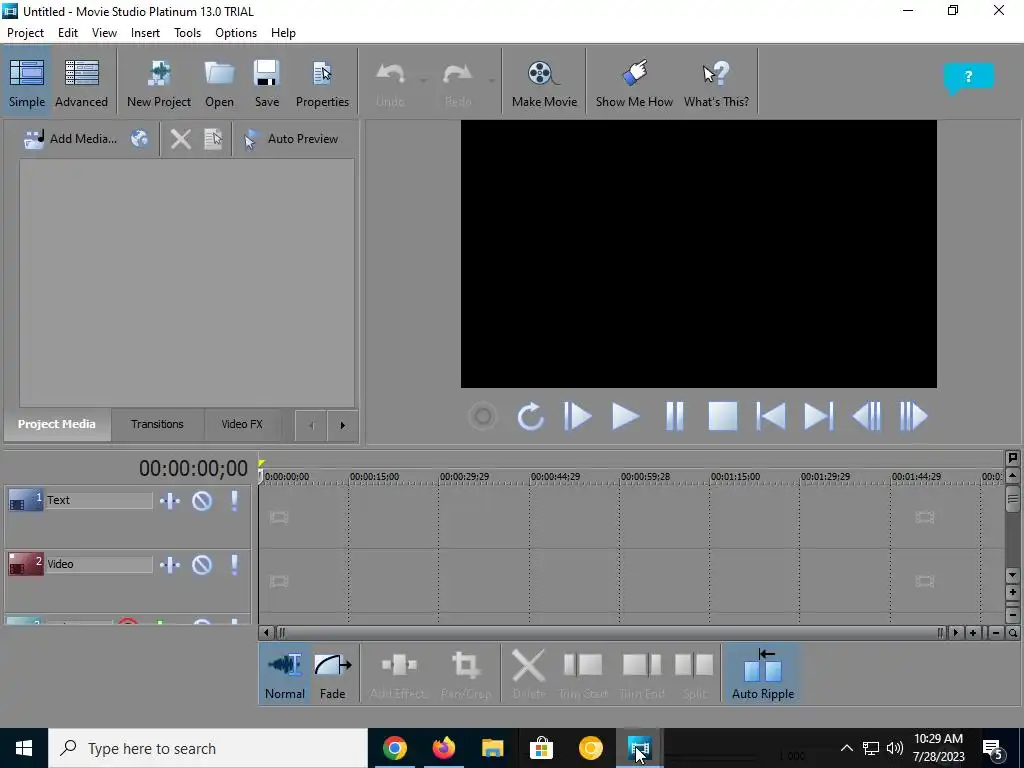Open Track Motion on Video track
Viewport: 1024px width, 768px height.
tap(170, 565)
